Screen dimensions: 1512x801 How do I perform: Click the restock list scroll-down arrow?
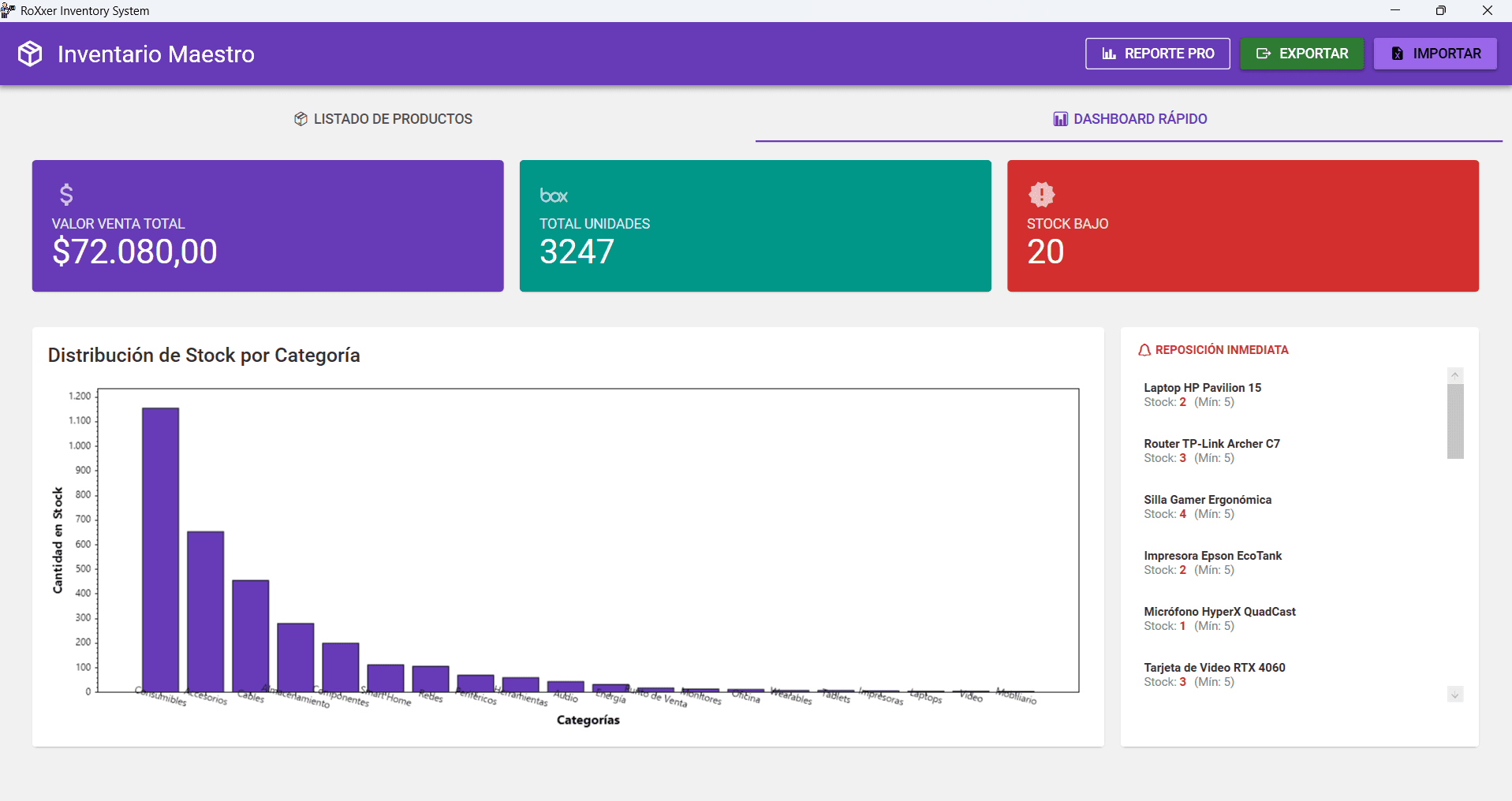point(1455,695)
